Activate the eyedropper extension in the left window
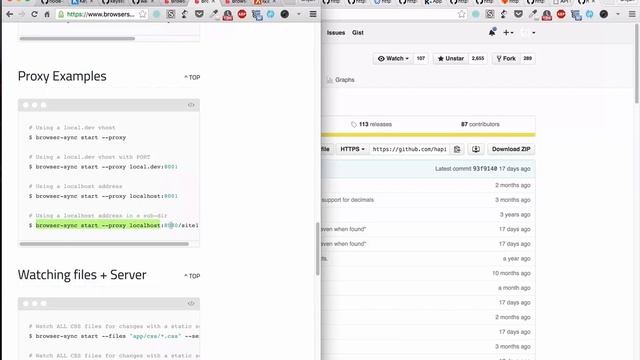 click(x=213, y=14)
